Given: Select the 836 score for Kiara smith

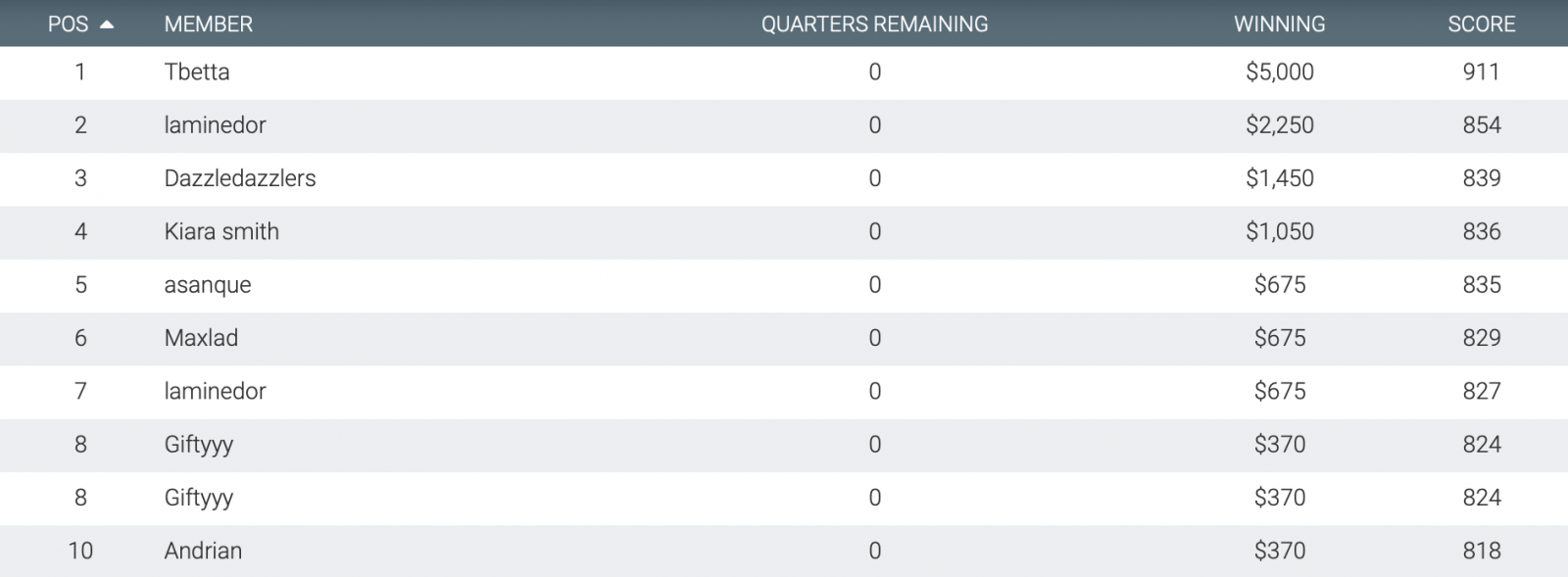Looking at the screenshot, I should coord(1481,231).
